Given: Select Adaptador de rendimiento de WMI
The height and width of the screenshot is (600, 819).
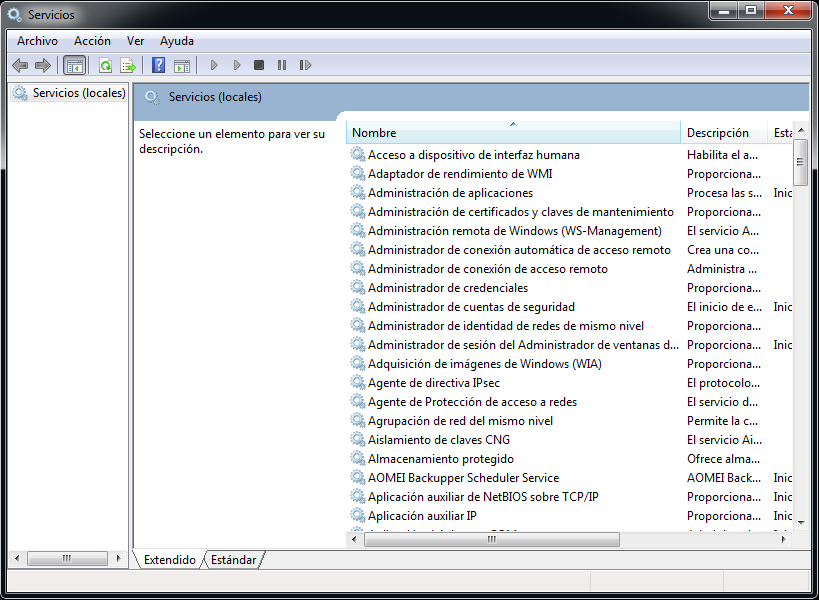Looking at the screenshot, I should [x=460, y=174].
